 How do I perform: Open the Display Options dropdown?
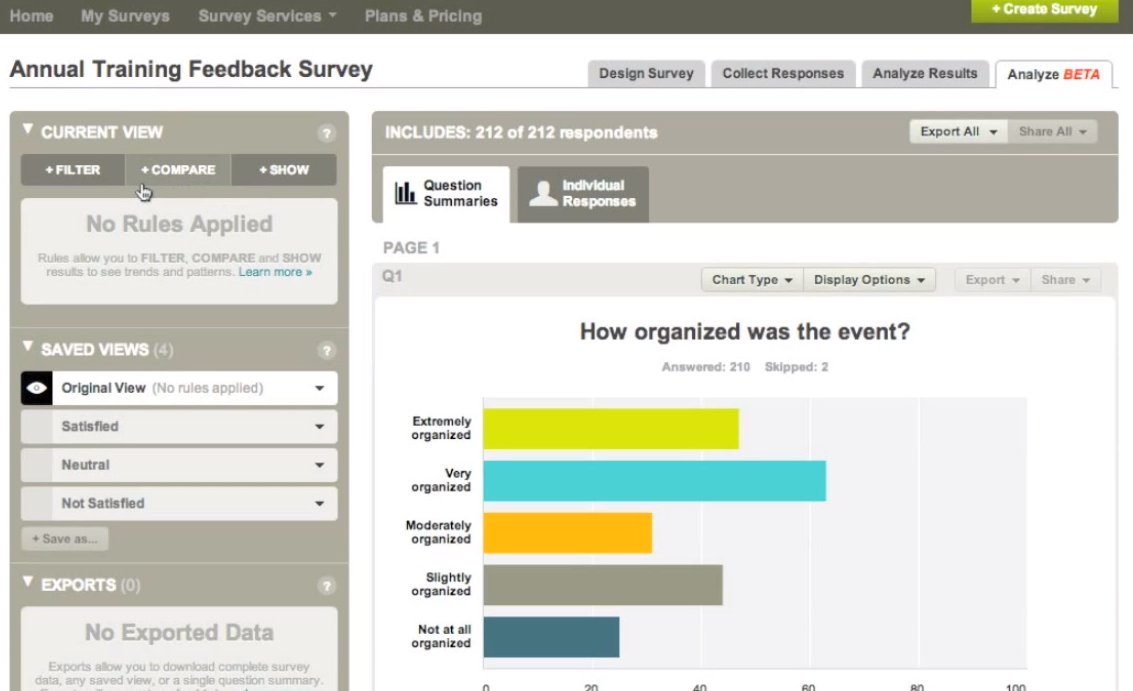point(869,280)
